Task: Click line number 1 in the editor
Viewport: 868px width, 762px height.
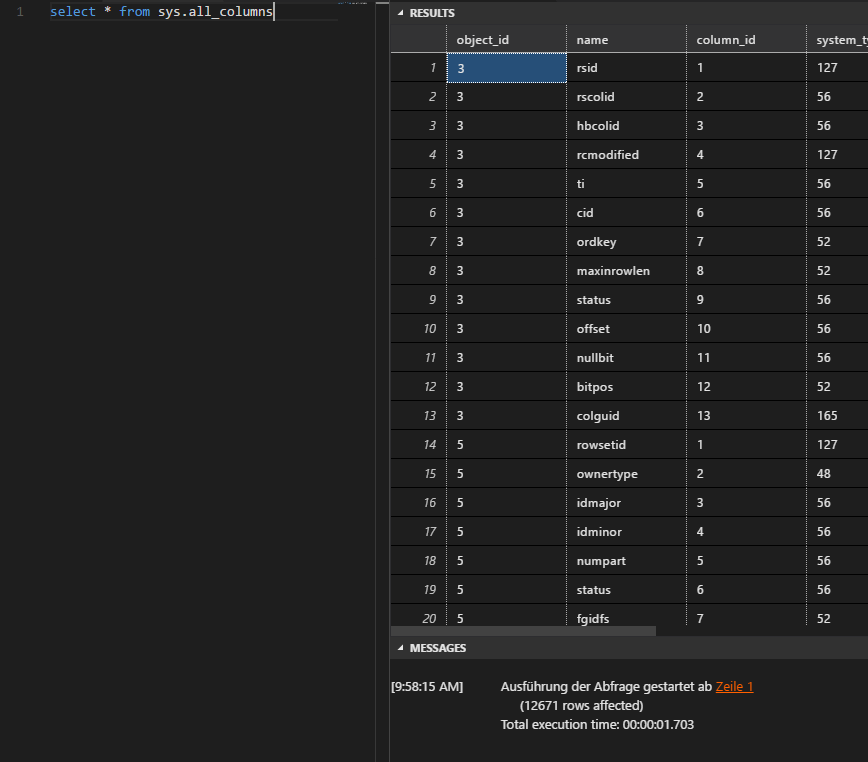Action: 21,12
